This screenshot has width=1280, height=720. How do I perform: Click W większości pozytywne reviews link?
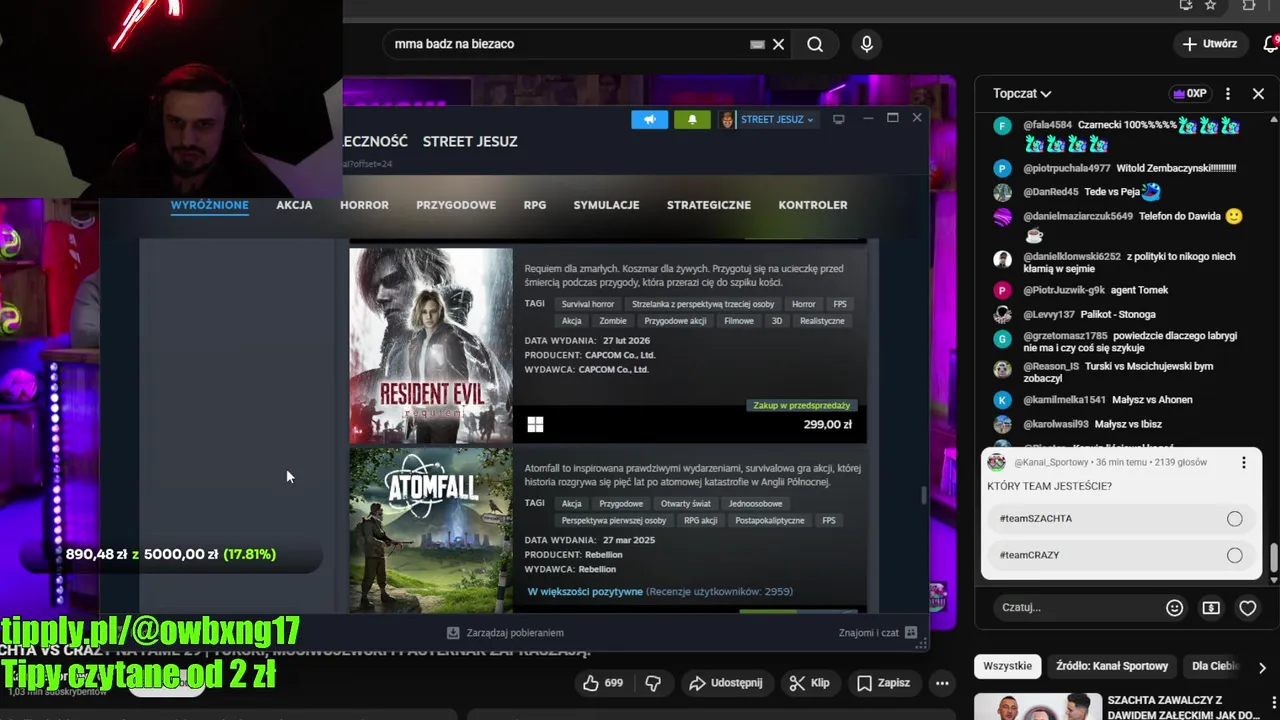(x=585, y=592)
